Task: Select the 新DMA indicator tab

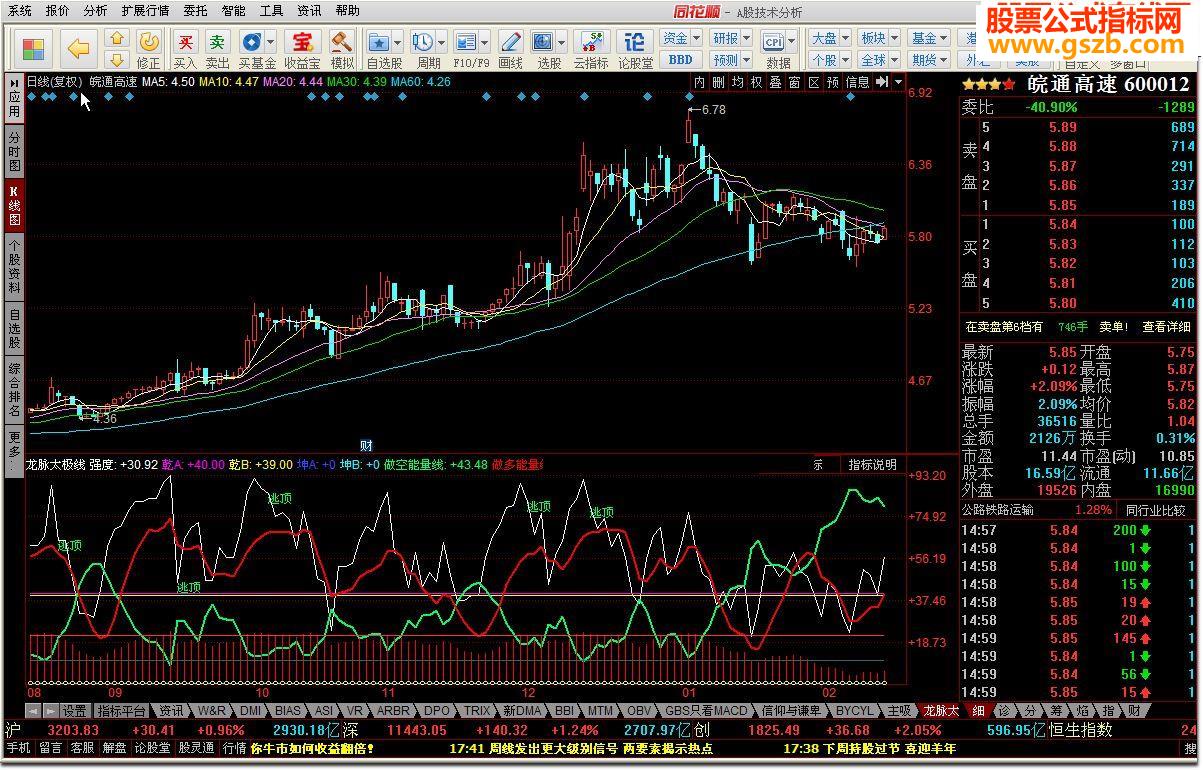Action: tap(522, 711)
